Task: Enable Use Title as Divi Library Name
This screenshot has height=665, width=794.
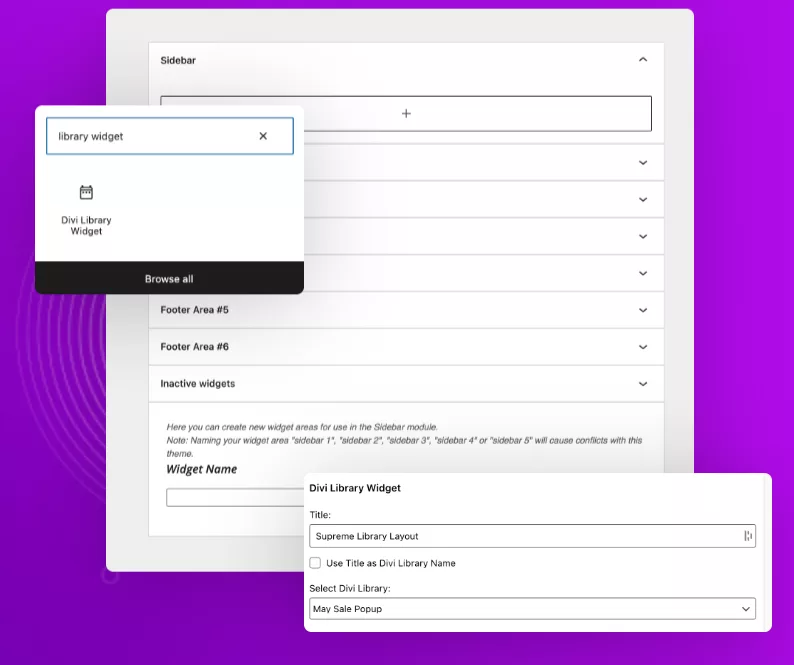Action: click(315, 563)
